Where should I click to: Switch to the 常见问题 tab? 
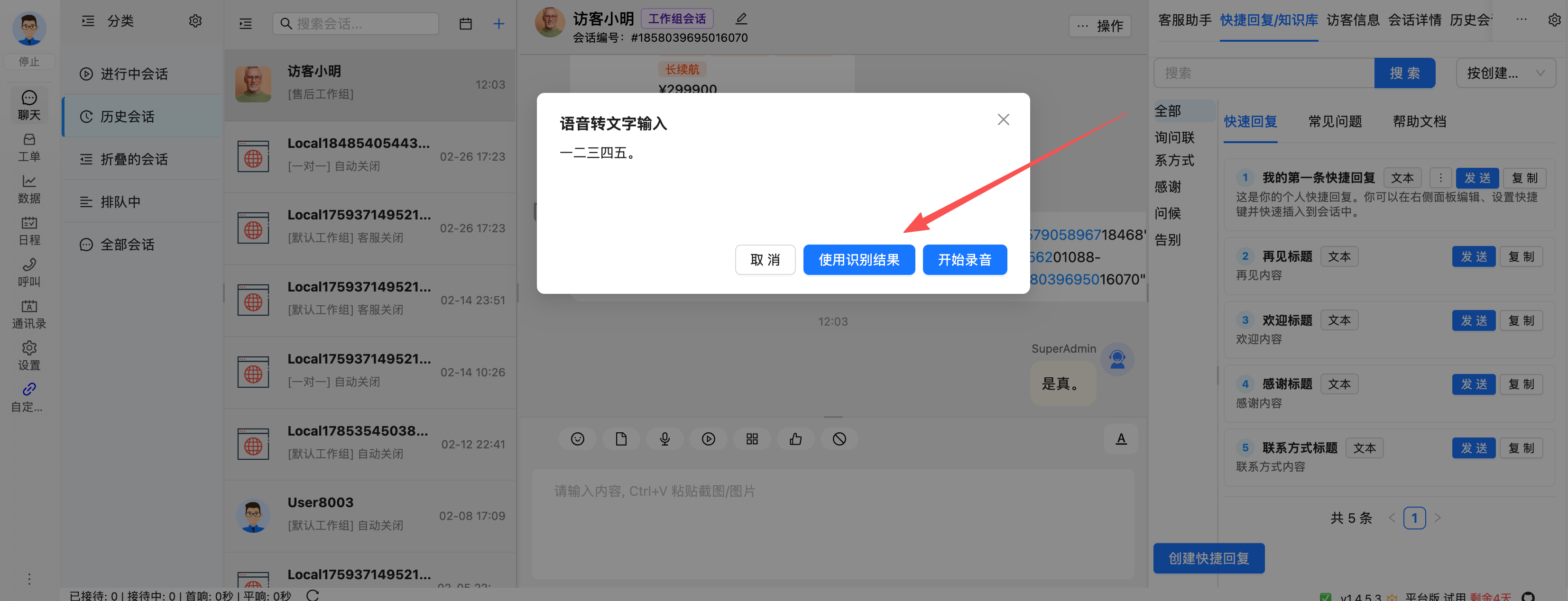click(x=1335, y=122)
